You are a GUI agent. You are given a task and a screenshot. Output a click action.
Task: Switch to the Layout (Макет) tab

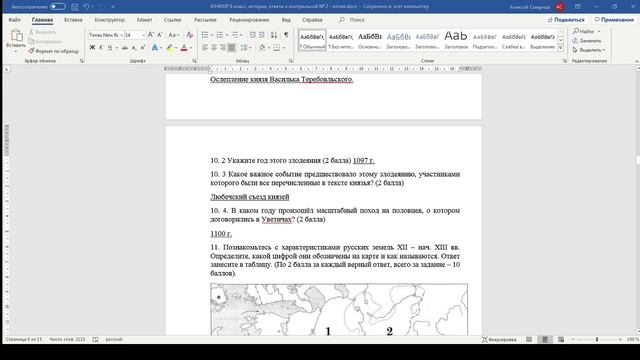pyautogui.click(x=144, y=20)
